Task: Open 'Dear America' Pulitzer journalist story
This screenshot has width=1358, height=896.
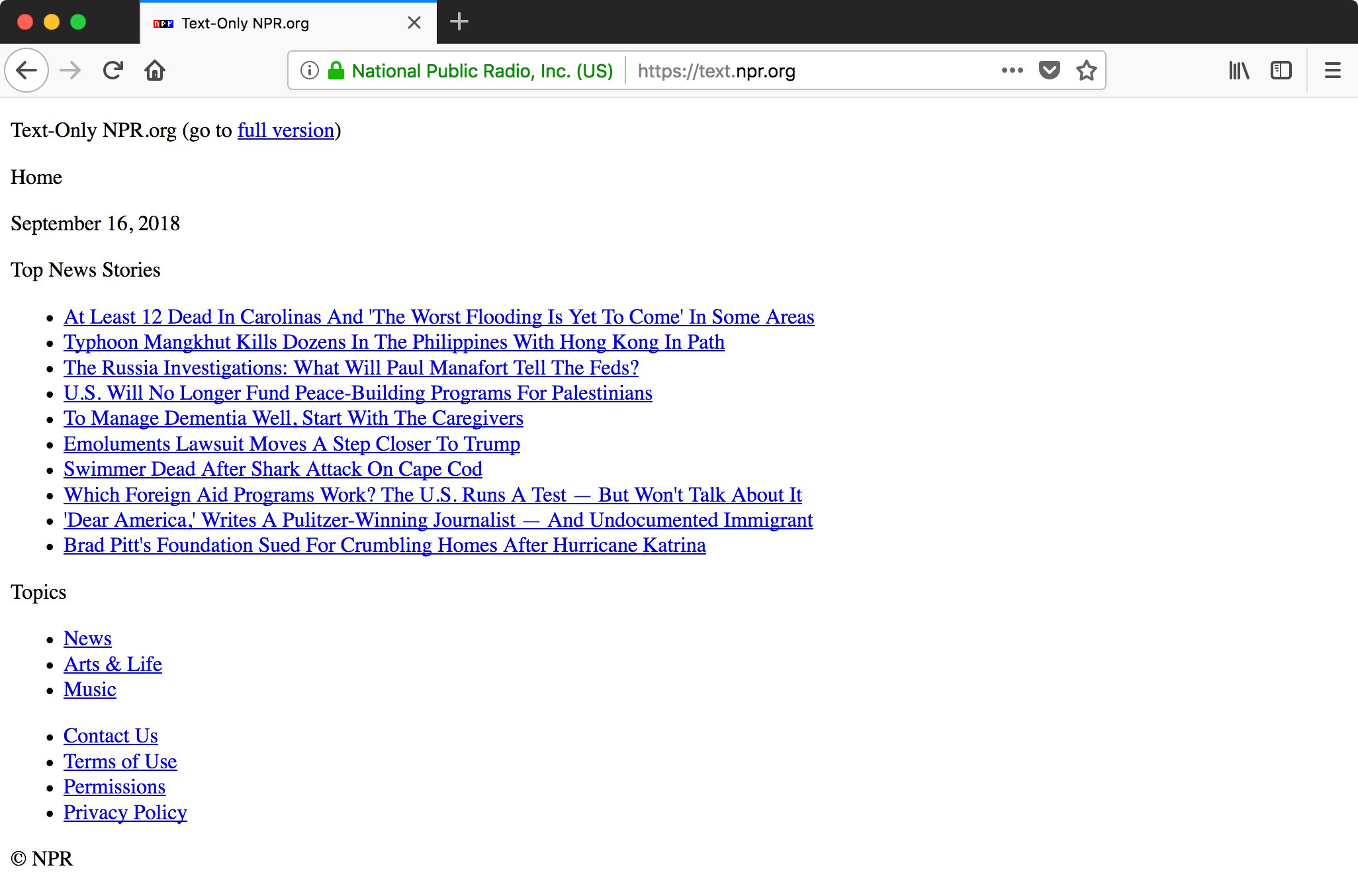Action: pyautogui.click(x=438, y=520)
